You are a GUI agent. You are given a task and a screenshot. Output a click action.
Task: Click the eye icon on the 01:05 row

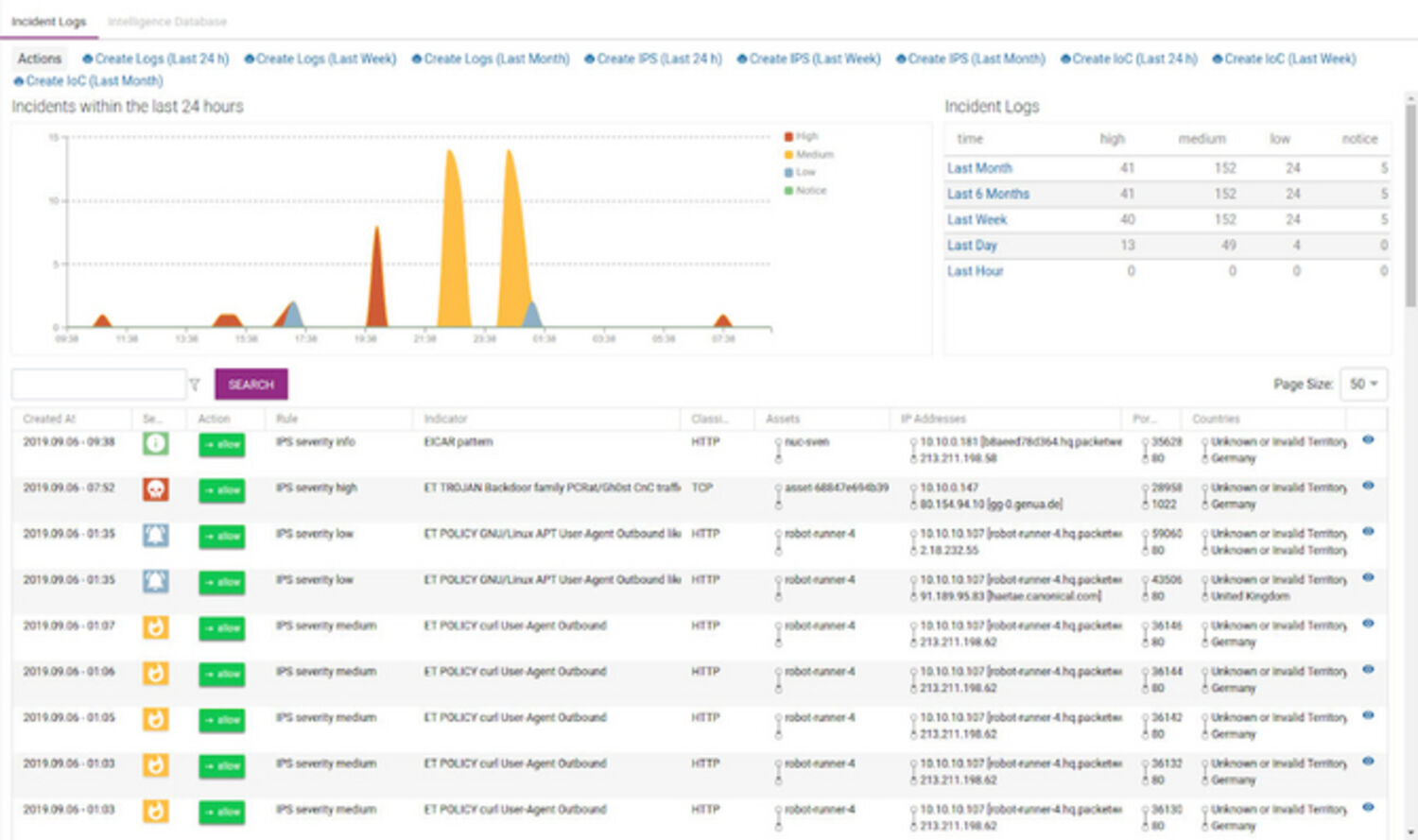[1368, 715]
